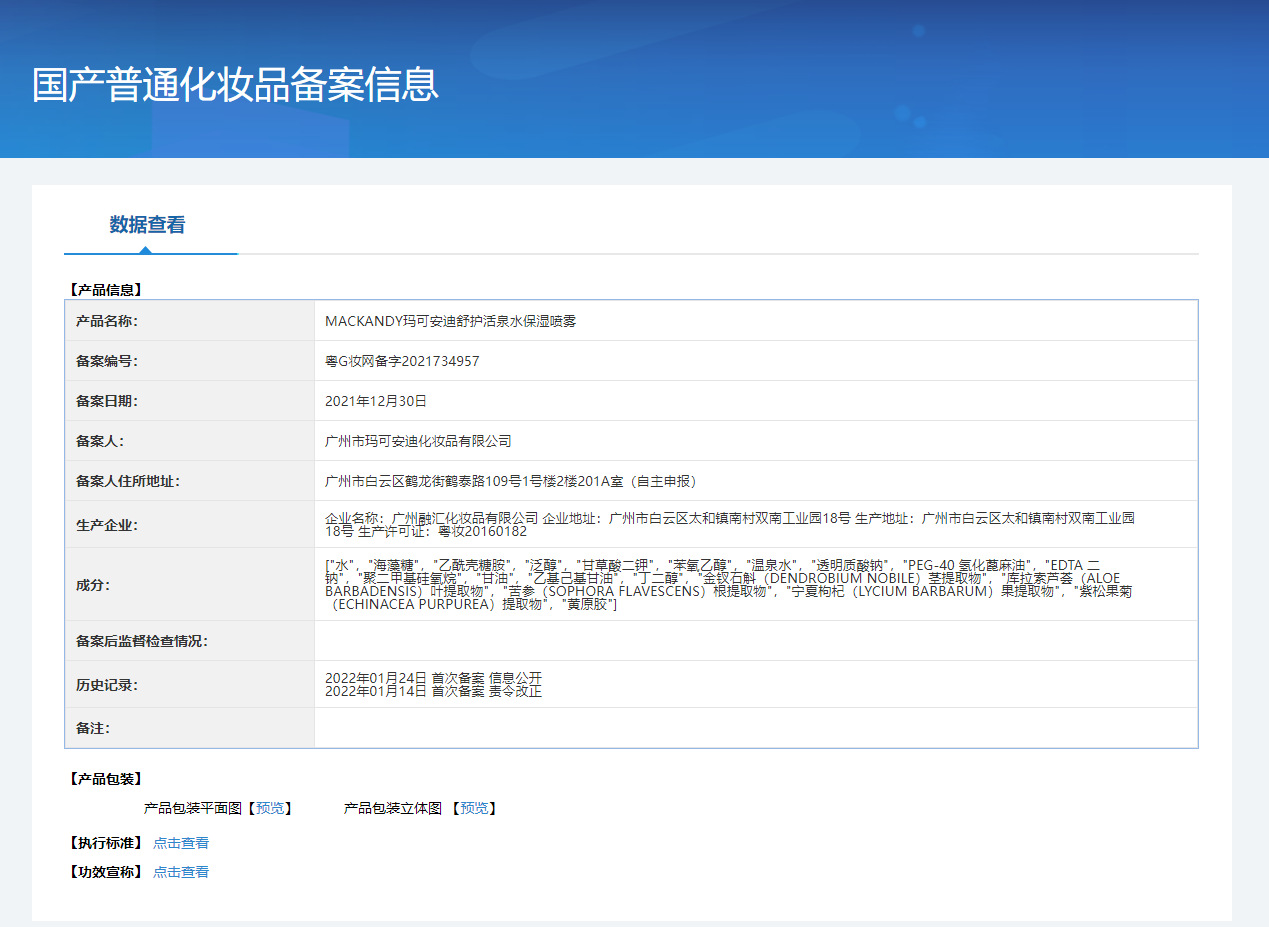Click the 生产企业 row label
The image size is (1269, 927).
[106, 525]
